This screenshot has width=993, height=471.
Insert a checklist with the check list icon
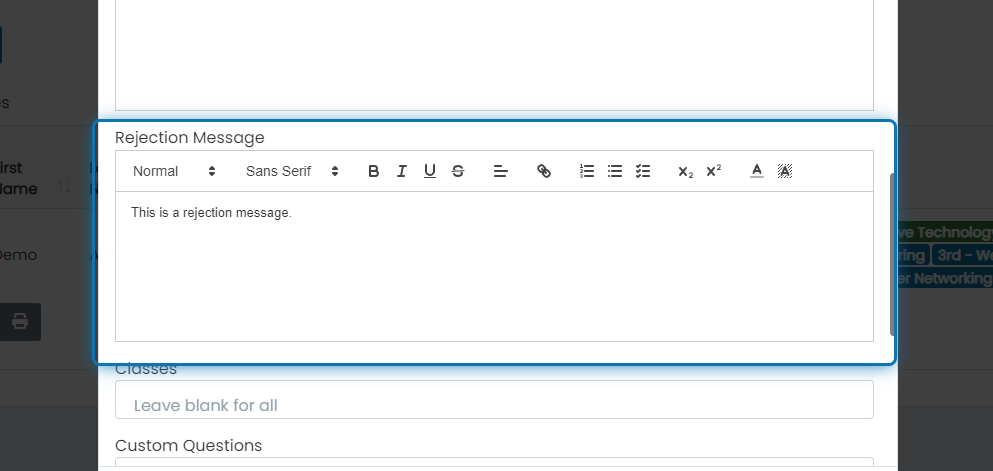(x=643, y=171)
